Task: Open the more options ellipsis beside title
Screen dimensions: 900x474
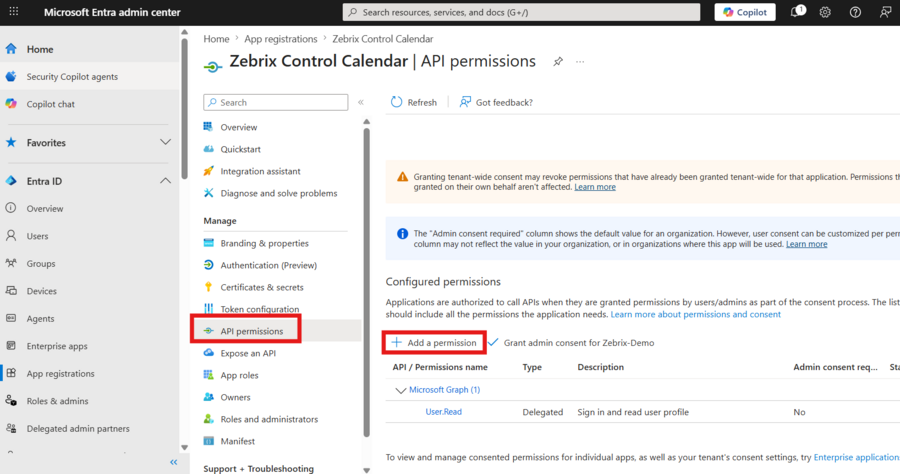Action: tap(580, 61)
